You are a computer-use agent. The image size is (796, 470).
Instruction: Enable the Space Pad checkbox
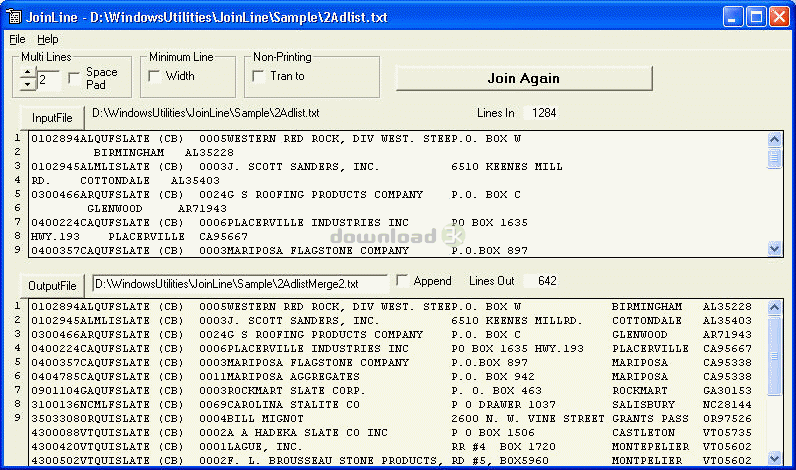click(x=74, y=78)
